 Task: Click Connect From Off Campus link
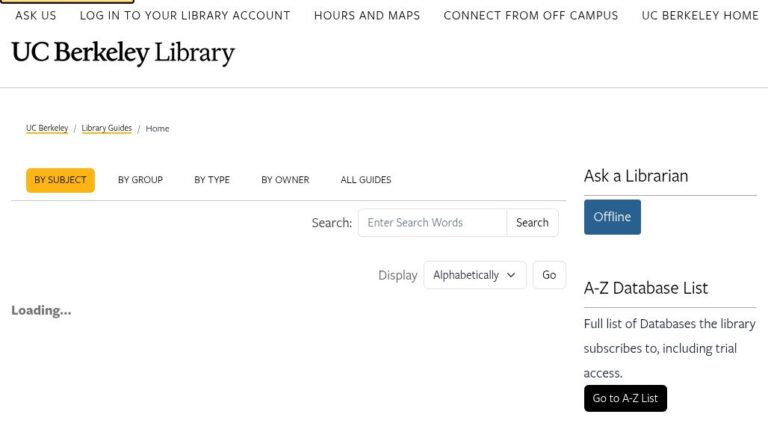coord(530,16)
